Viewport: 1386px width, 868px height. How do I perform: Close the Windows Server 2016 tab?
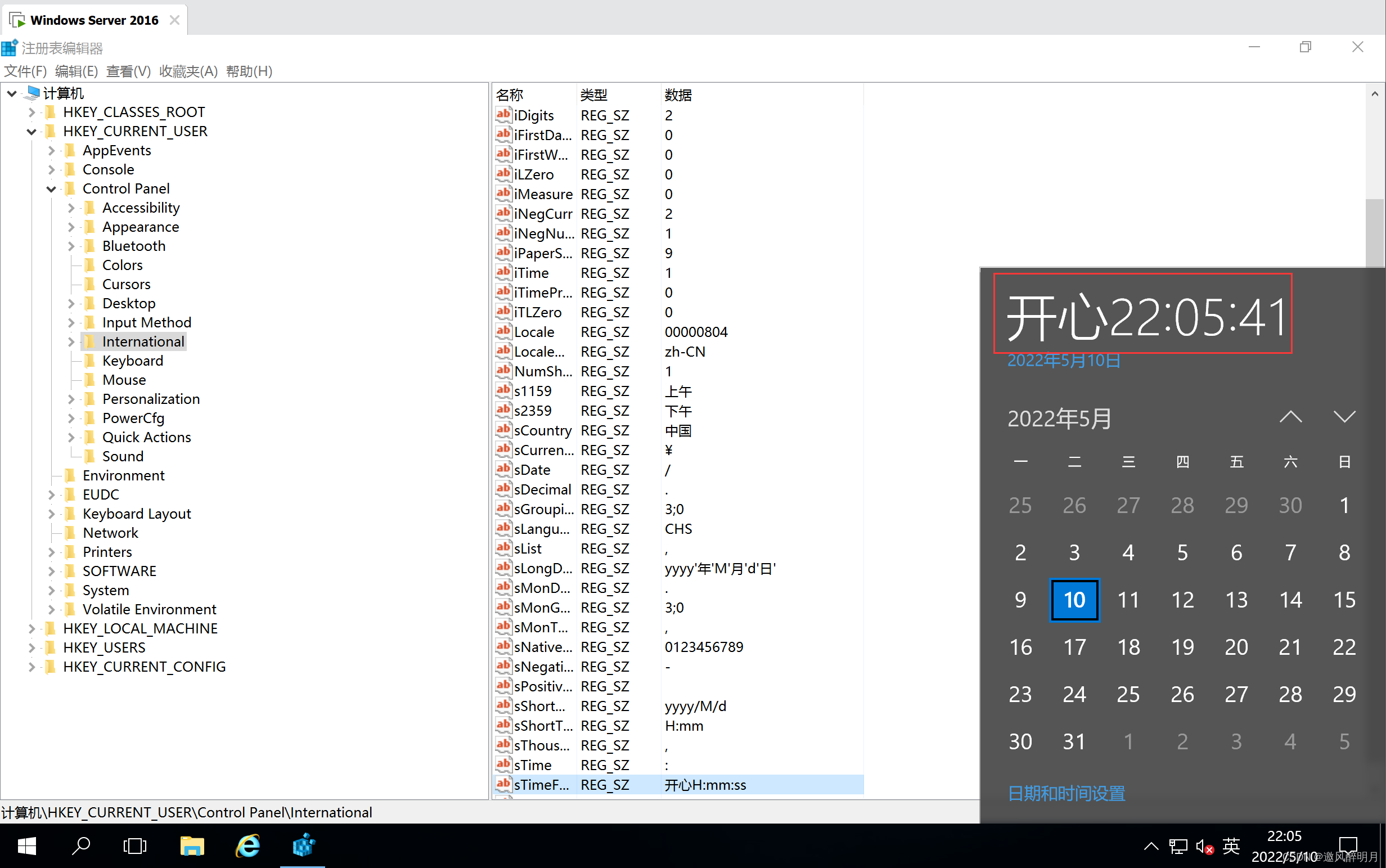tap(175, 20)
